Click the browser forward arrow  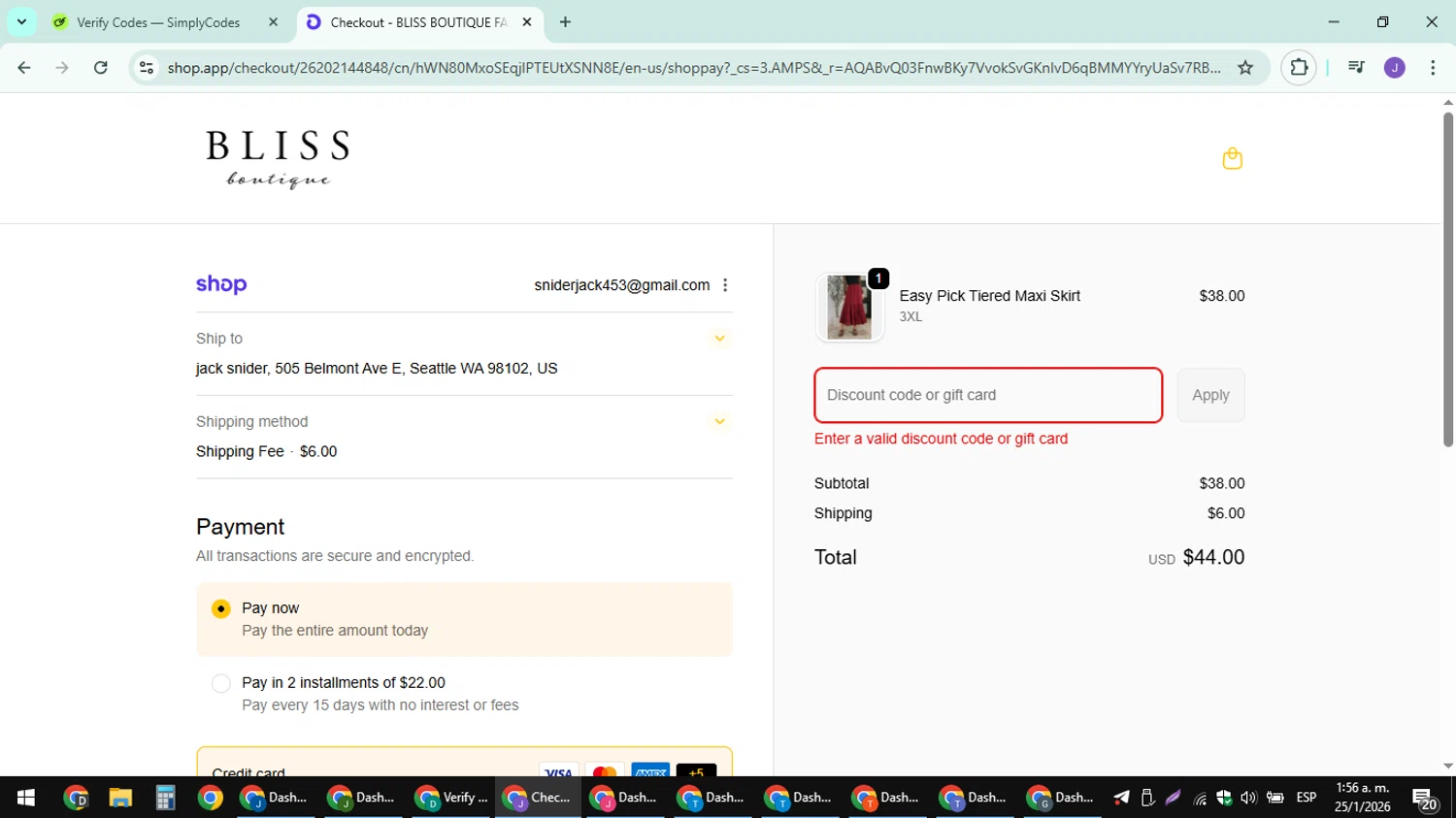pyautogui.click(x=62, y=68)
